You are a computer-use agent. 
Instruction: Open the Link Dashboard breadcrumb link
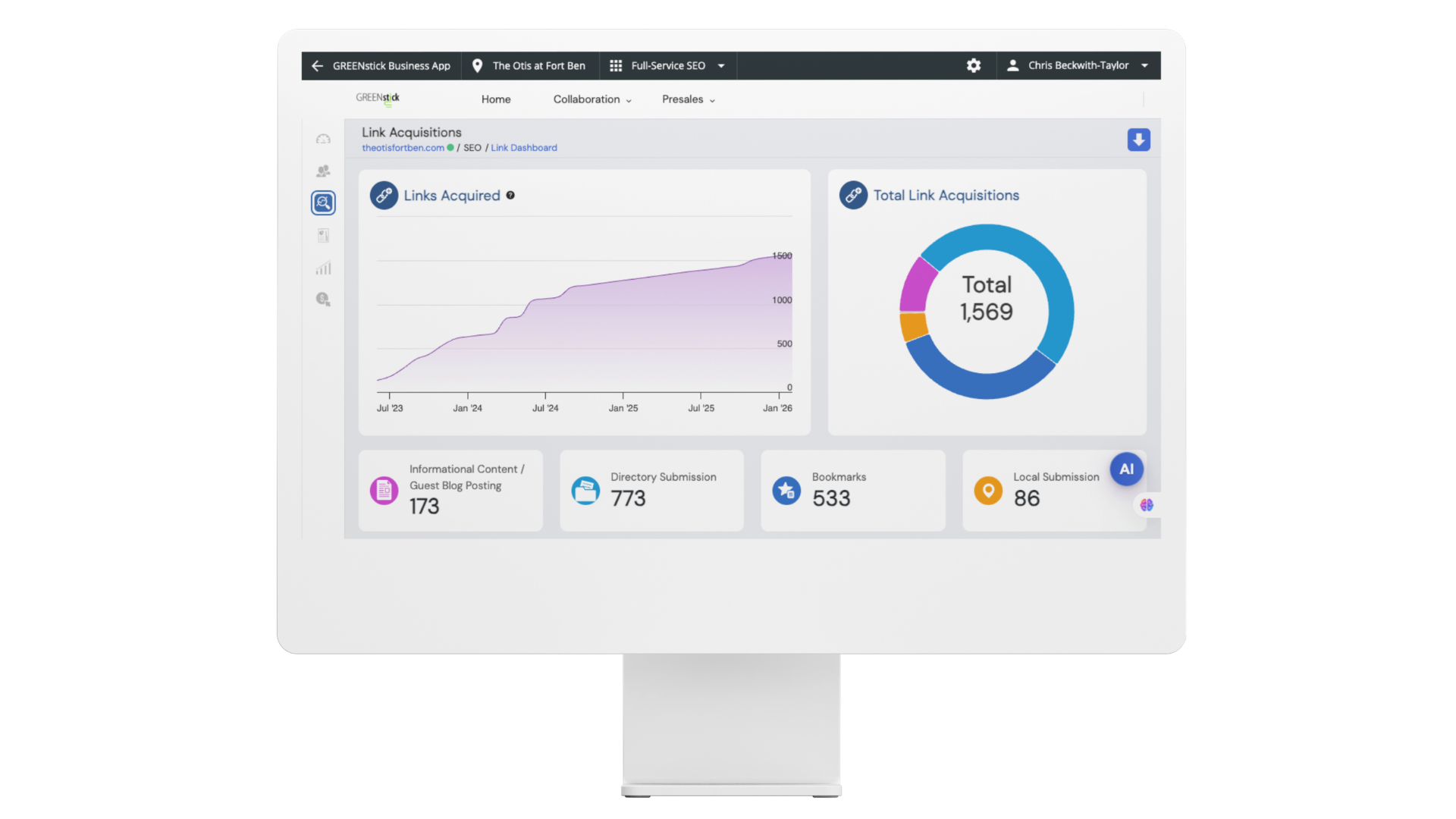(524, 148)
